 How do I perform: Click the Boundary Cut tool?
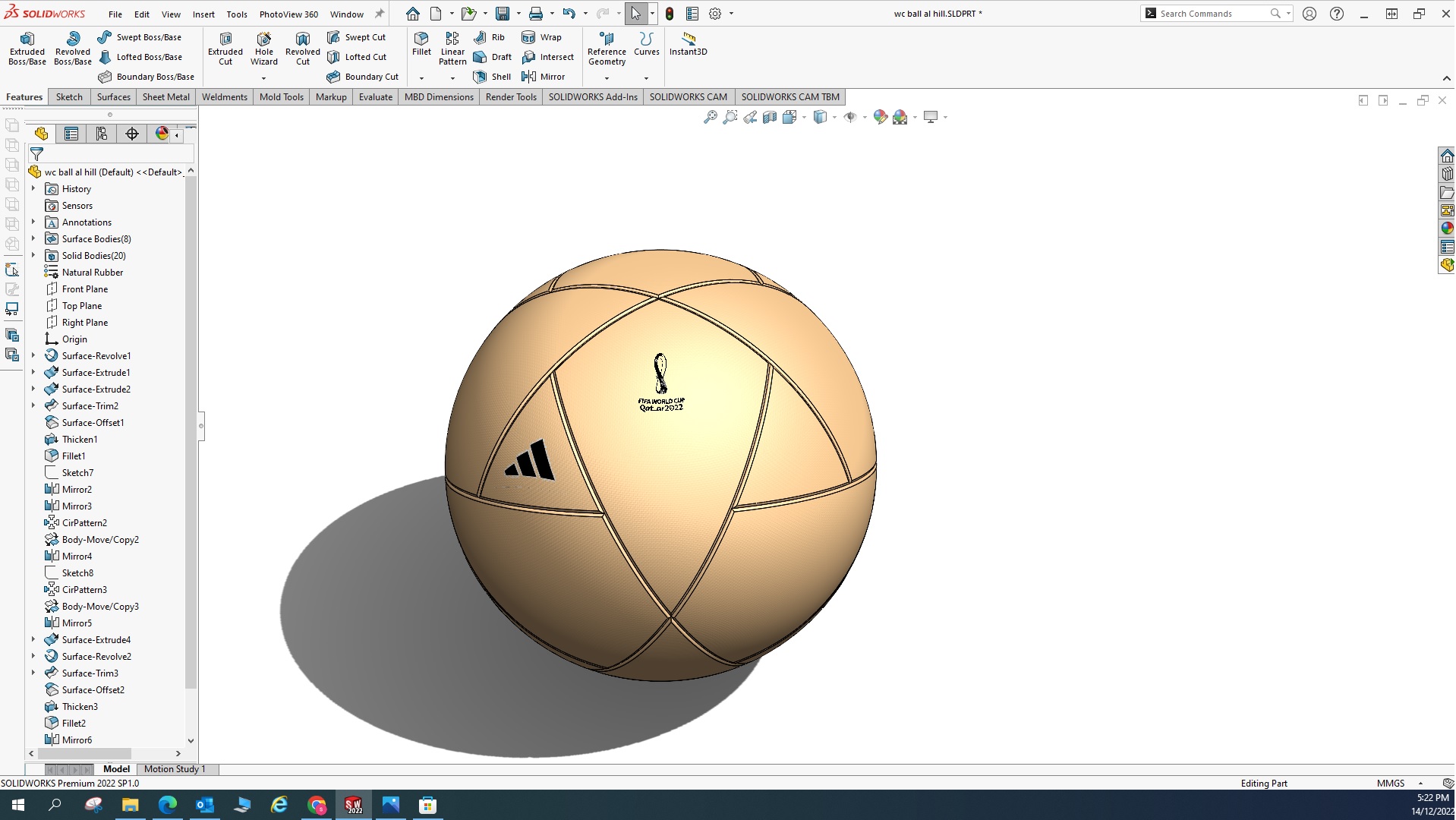click(362, 77)
